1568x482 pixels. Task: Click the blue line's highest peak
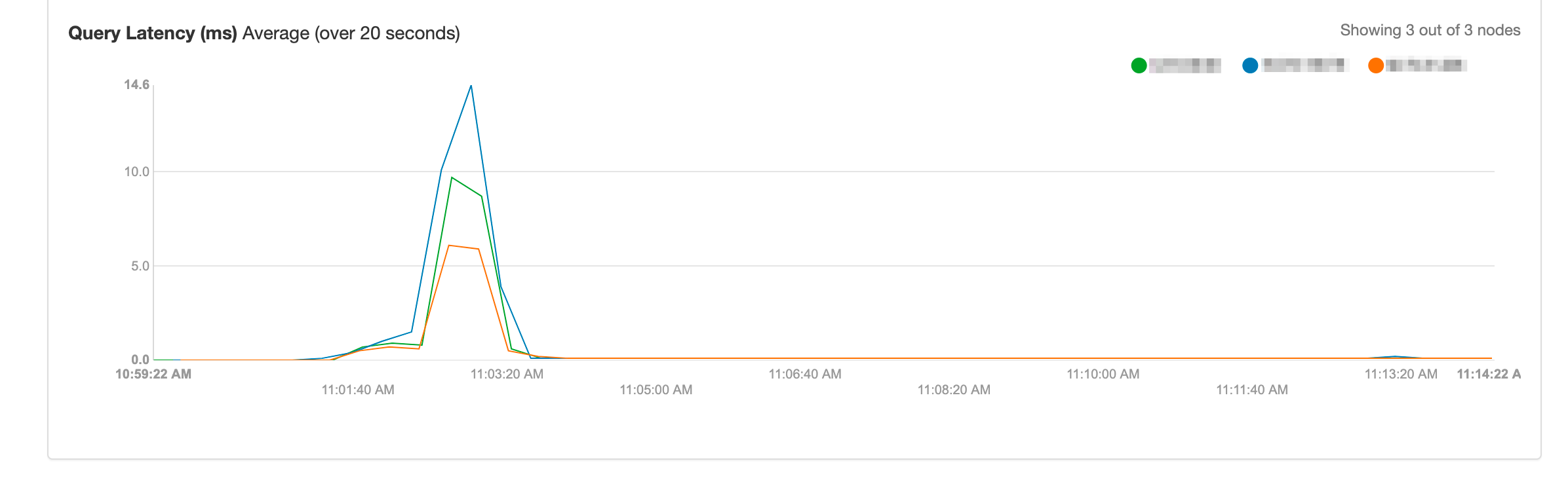coord(471,86)
